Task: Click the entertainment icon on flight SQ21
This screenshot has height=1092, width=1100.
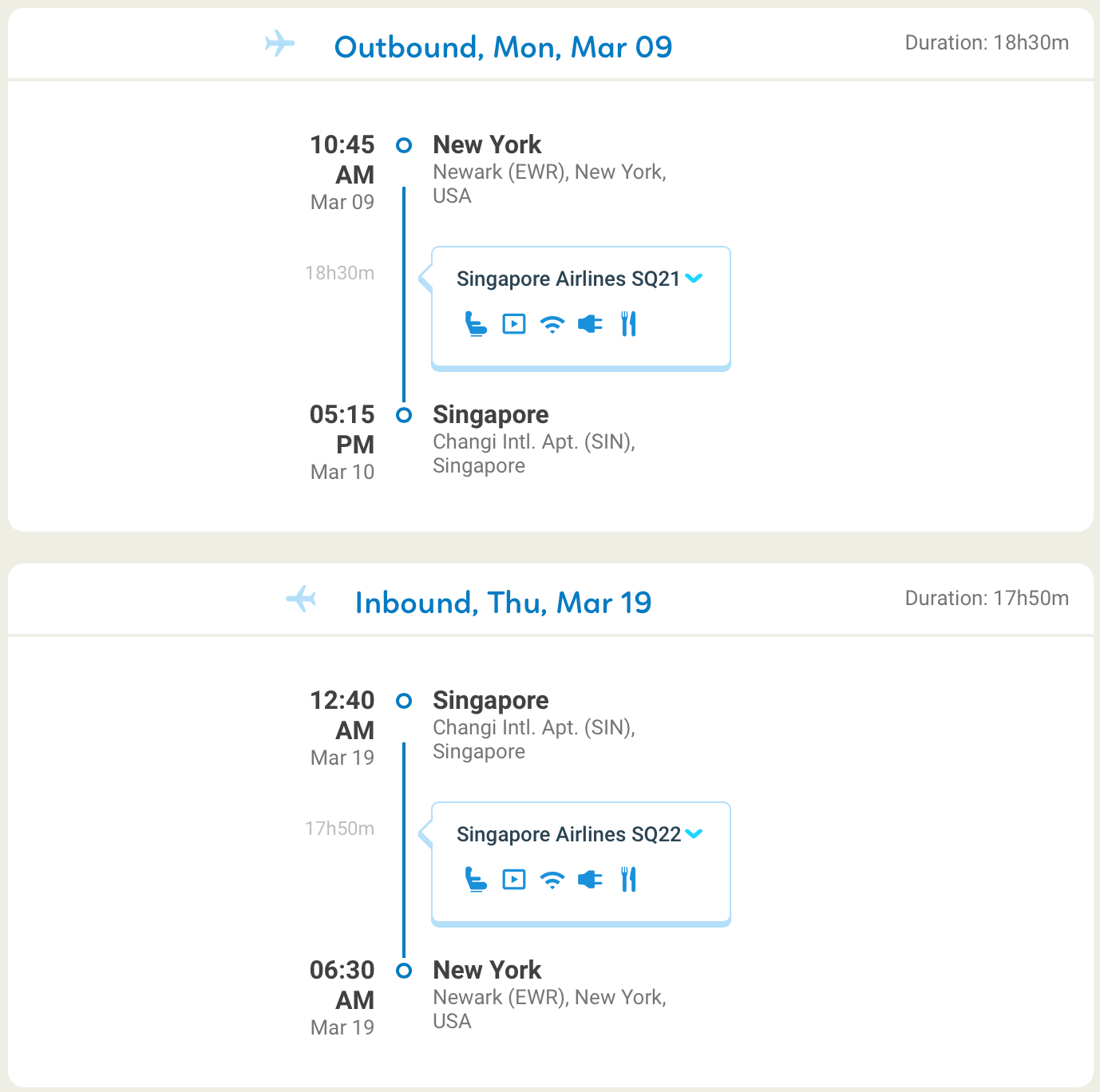Action: (514, 324)
